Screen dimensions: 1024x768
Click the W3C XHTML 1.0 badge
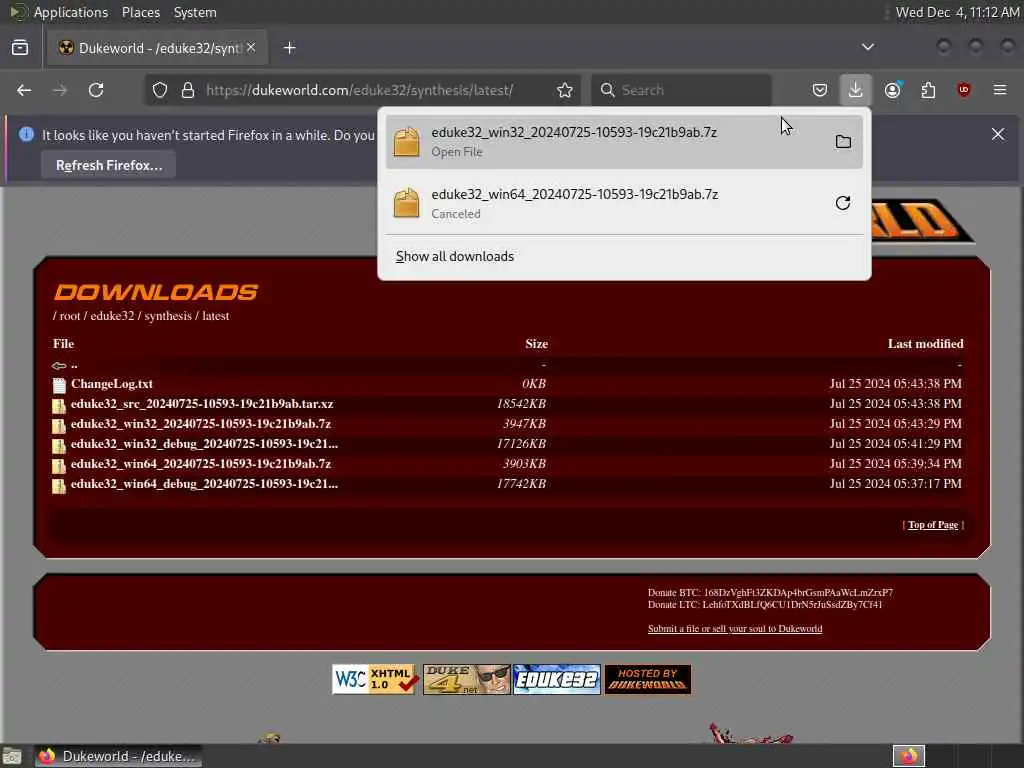tap(376, 680)
